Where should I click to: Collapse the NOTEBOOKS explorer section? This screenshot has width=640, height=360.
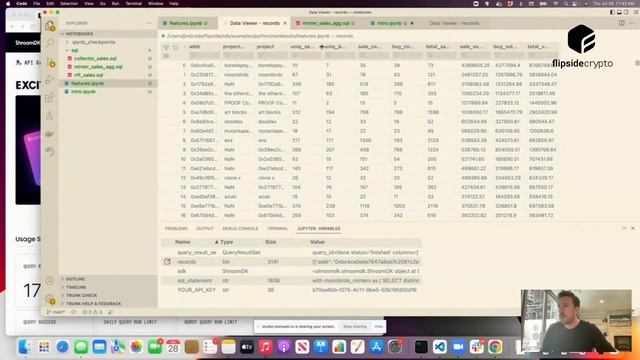pyautogui.click(x=79, y=34)
